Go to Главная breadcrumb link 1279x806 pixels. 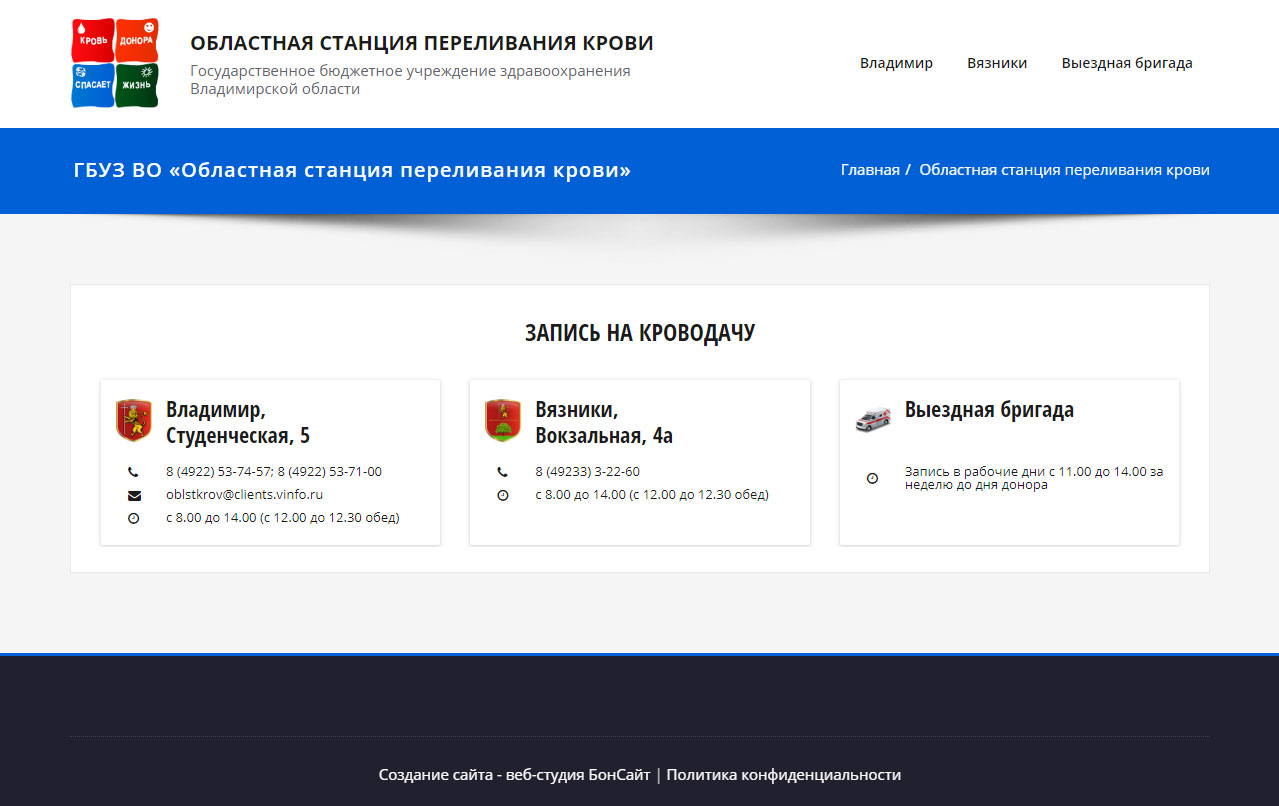tap(870, 170)
